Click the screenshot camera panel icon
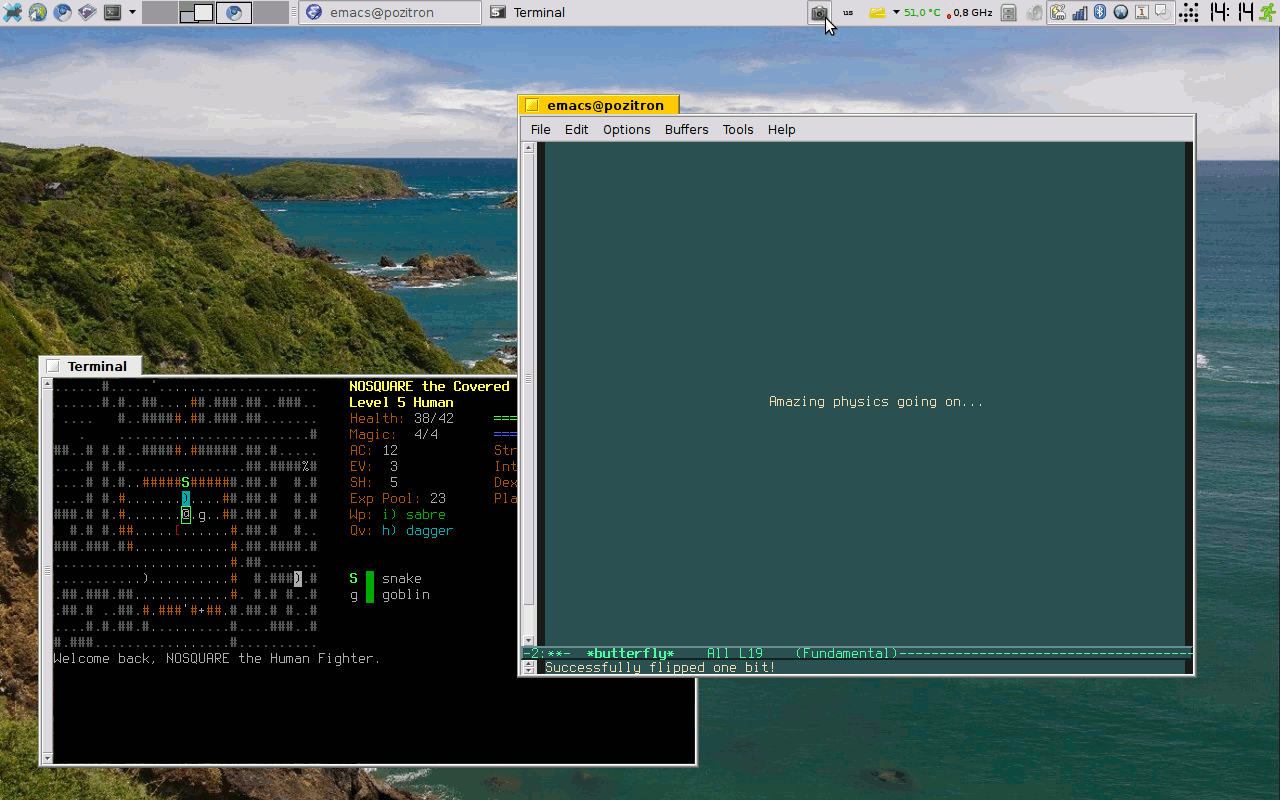The height and width of the screenshot is (800, 1280). pyautogui.click(x=819, y=13)
